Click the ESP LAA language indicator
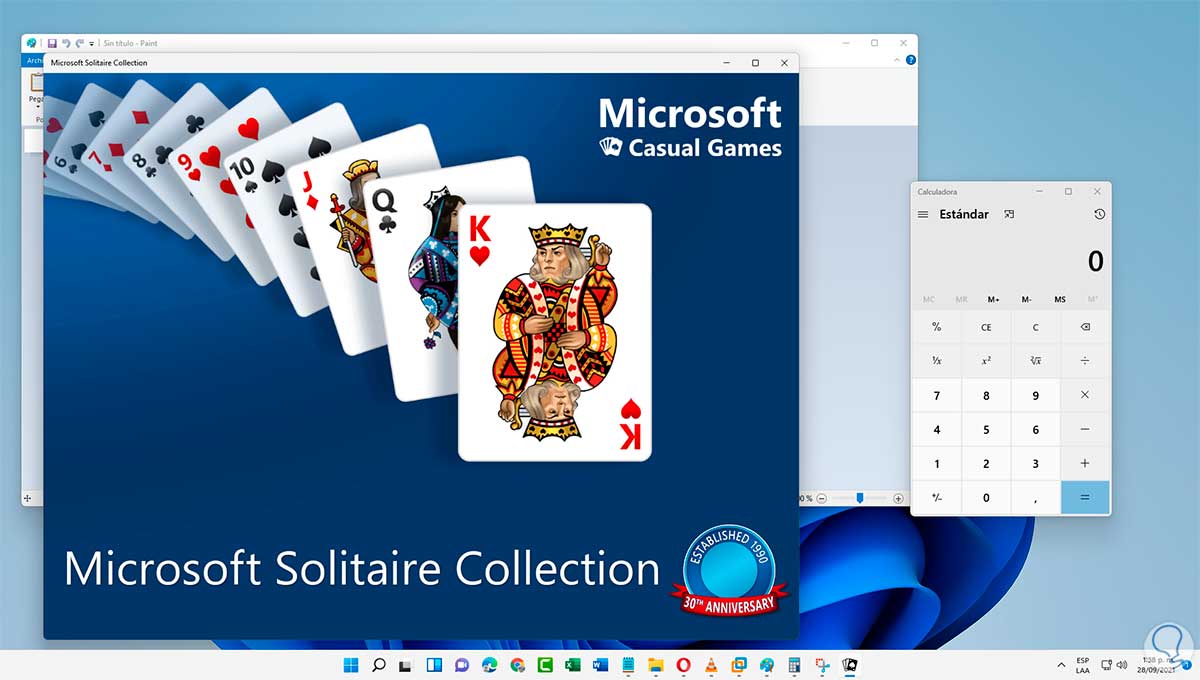Viewport: 1200px width, 680px height. pyautogui.click(x=1083, y=665)
